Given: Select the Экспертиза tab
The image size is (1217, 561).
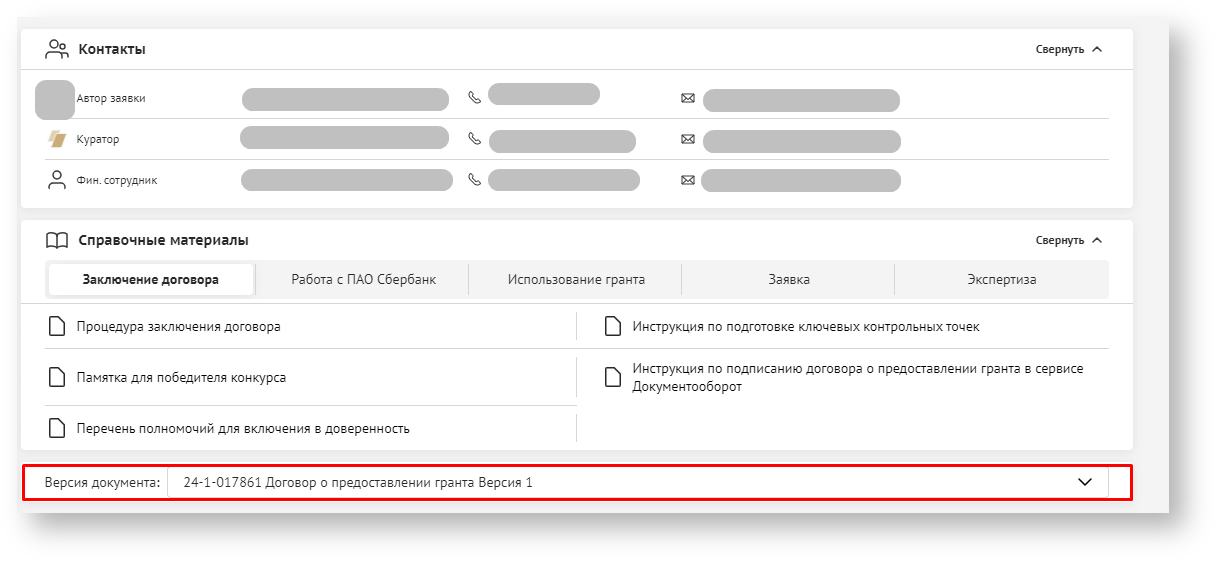Looking at the screenshot, I should click(1001, 280).
